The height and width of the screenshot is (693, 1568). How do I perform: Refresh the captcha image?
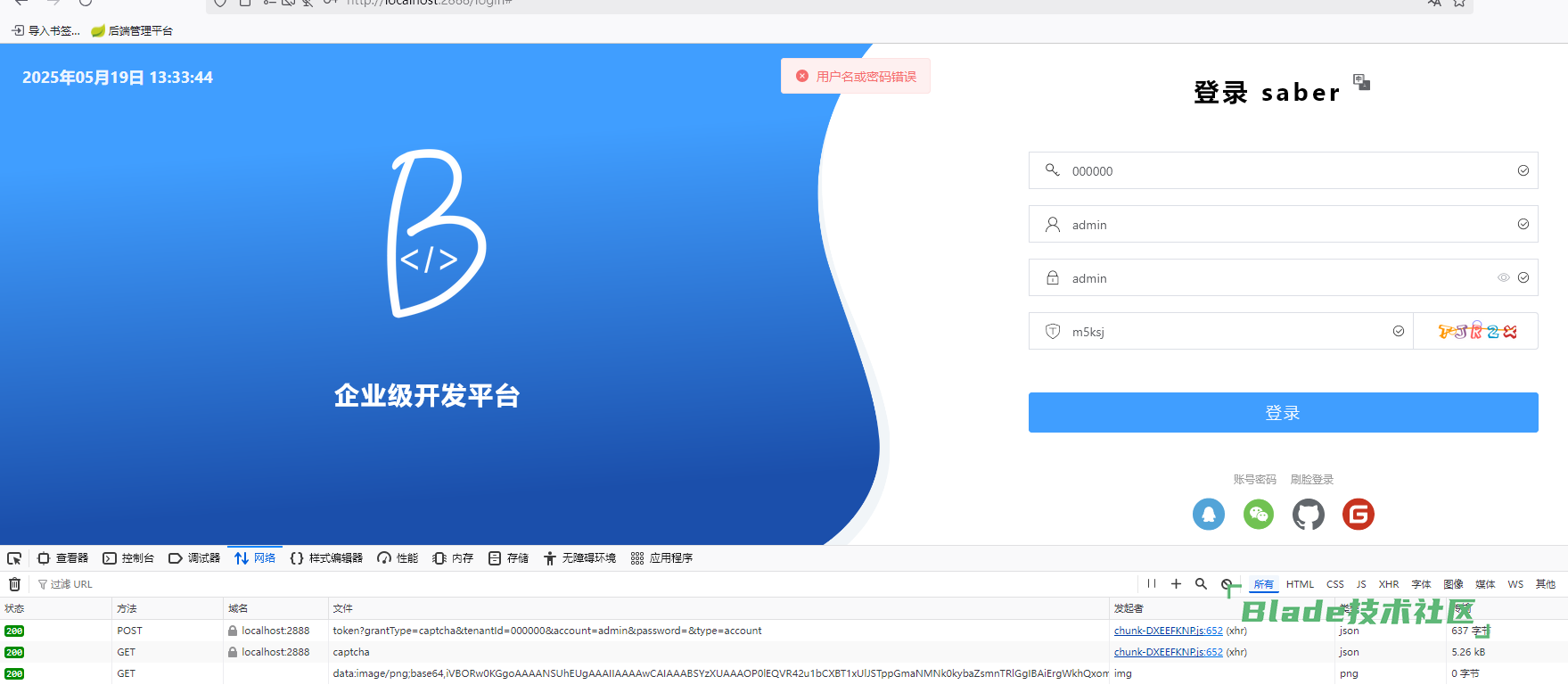[x=1476, y=331]
